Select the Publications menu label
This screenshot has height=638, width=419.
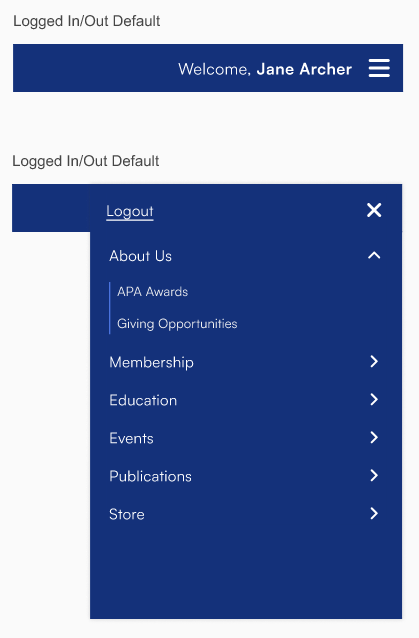(151, 476)
